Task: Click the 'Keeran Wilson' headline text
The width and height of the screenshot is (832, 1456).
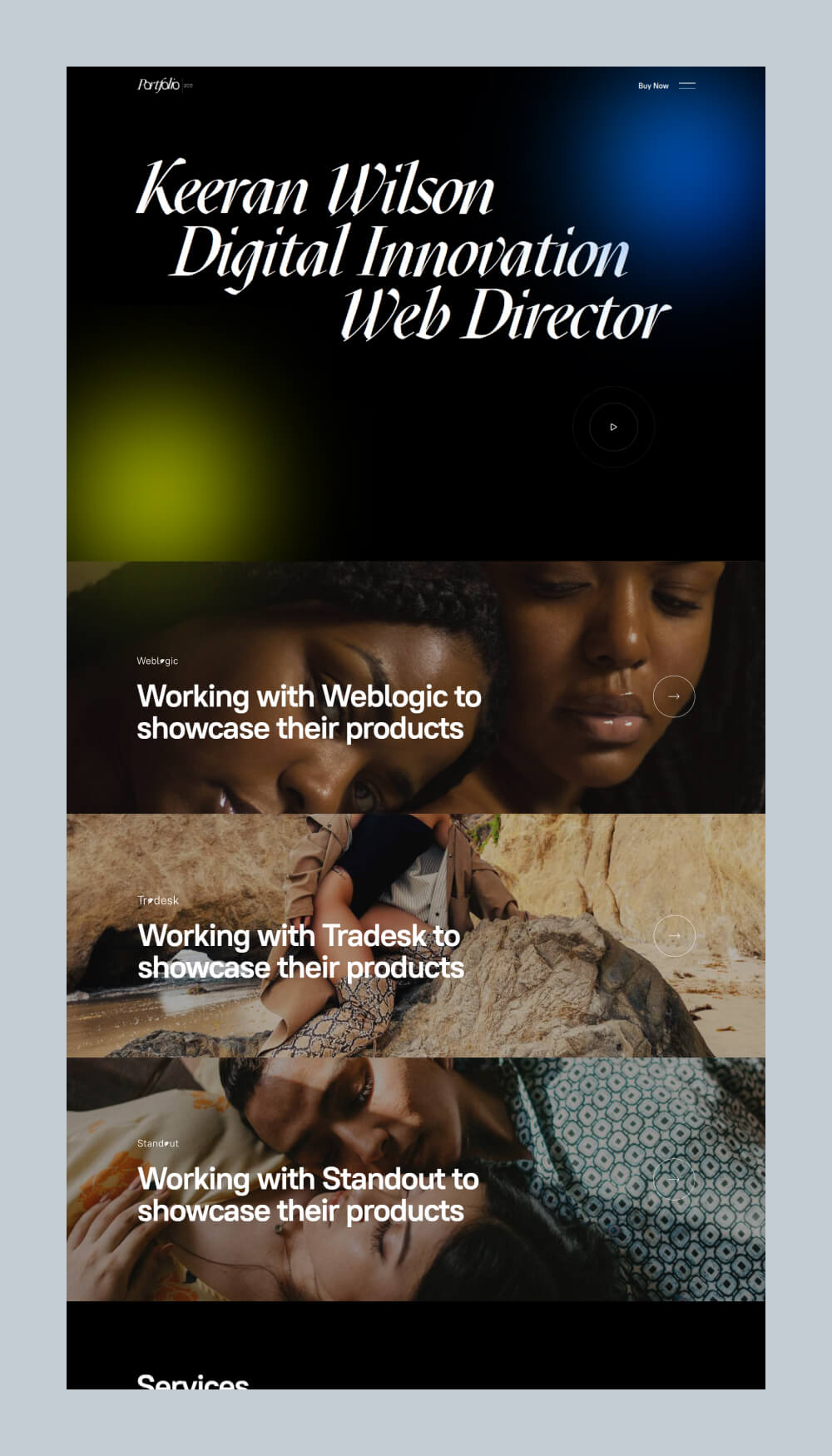Action: click(x=315, y=189)
